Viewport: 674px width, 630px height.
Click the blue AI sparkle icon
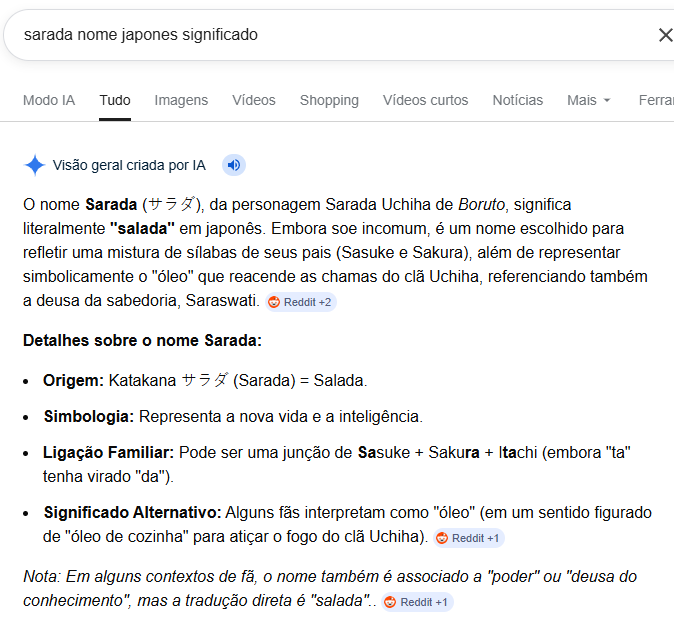(34, 165)
